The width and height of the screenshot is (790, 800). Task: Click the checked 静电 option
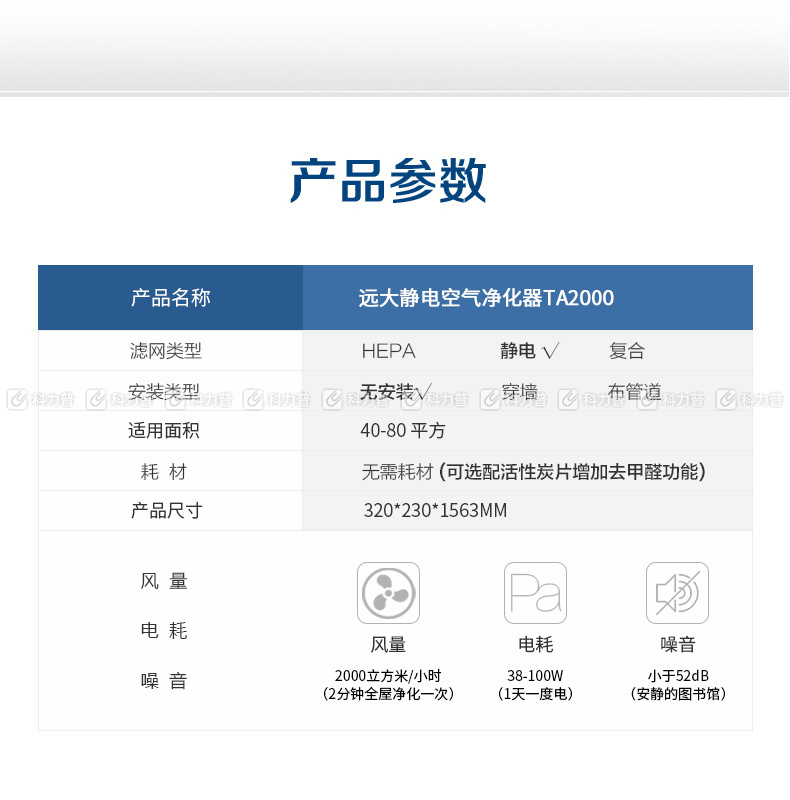[x=529, y=351]
